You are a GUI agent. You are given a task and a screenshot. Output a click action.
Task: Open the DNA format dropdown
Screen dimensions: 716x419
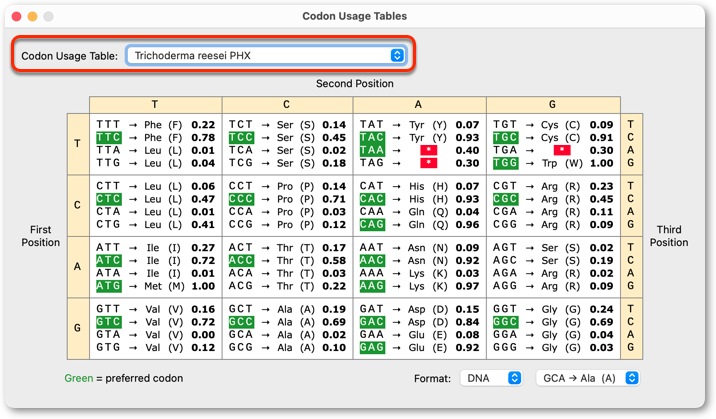click(x=491, y=378)
